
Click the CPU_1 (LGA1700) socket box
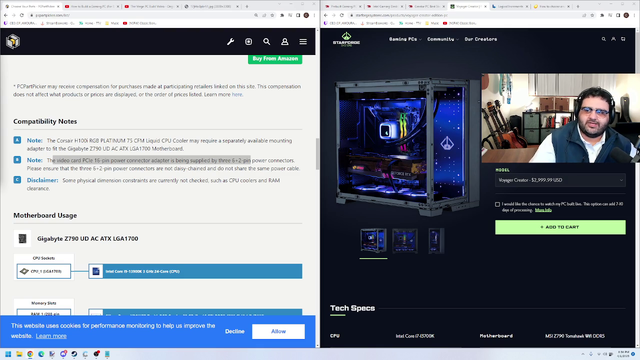tap(44, 271)
